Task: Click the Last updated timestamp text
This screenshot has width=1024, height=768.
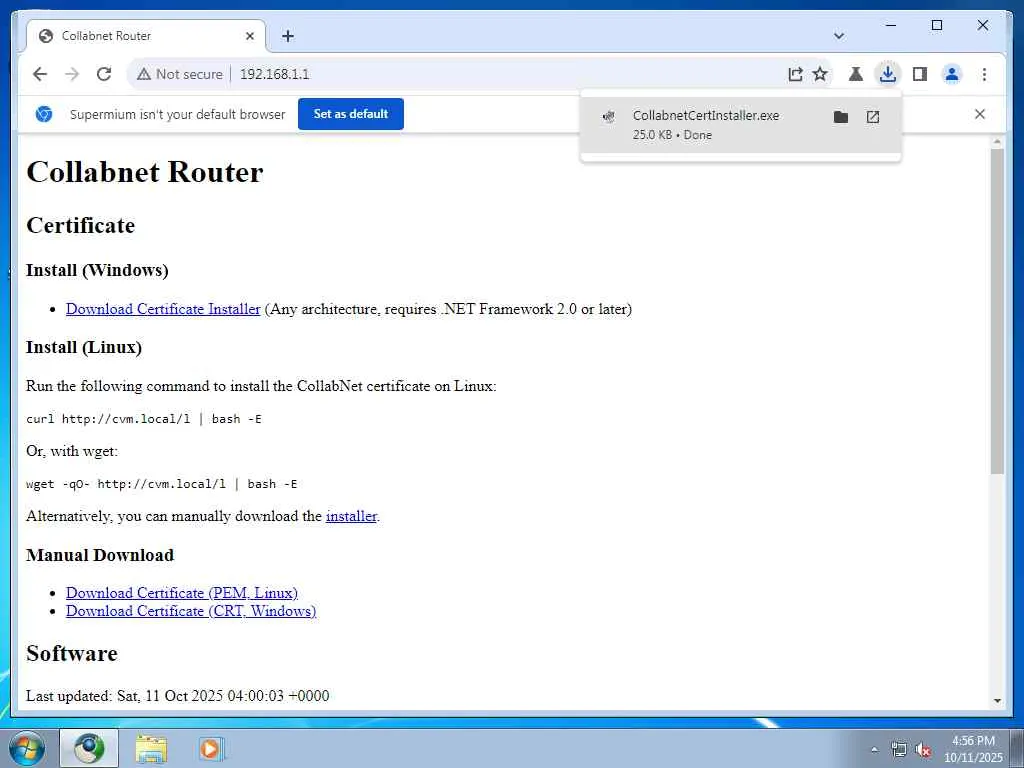Action: (178, 696)
